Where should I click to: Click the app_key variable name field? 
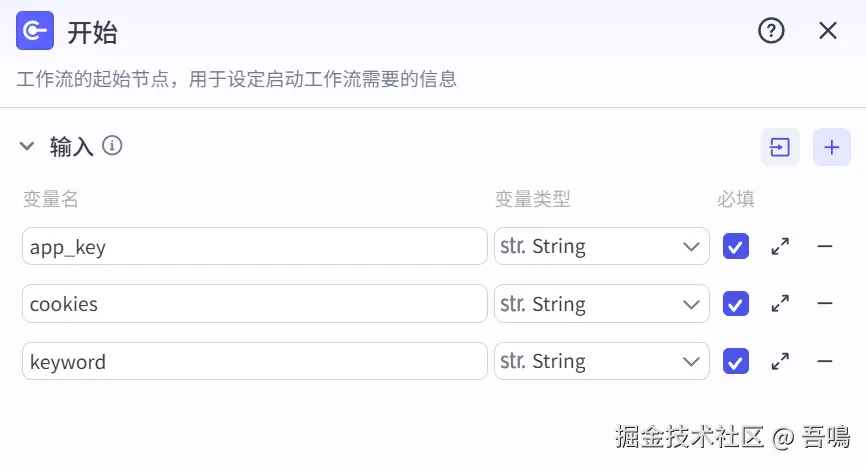pos(254,247)
